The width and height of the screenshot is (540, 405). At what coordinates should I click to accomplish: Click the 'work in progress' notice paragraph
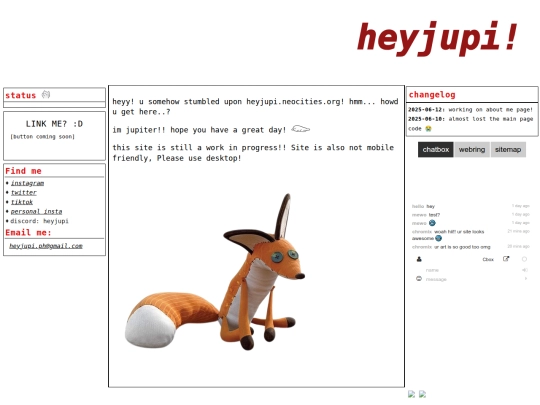pos(253,153)
